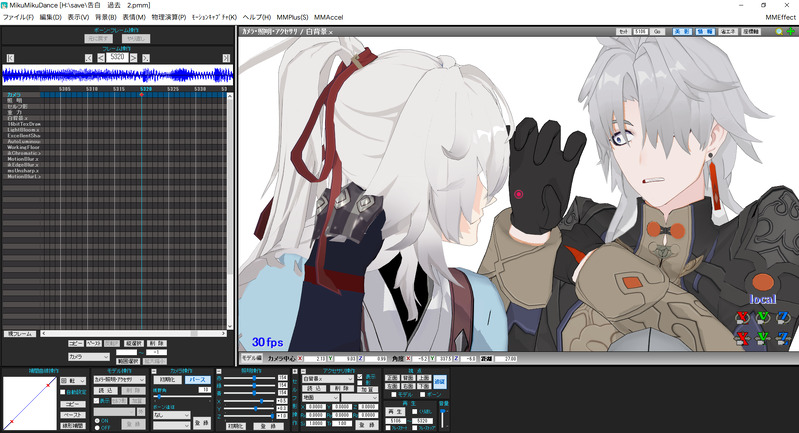The height and width of the screenshot is (433, 799).
Task: Go to next keyframe (>. button)
Action: (x=146, y=58)
